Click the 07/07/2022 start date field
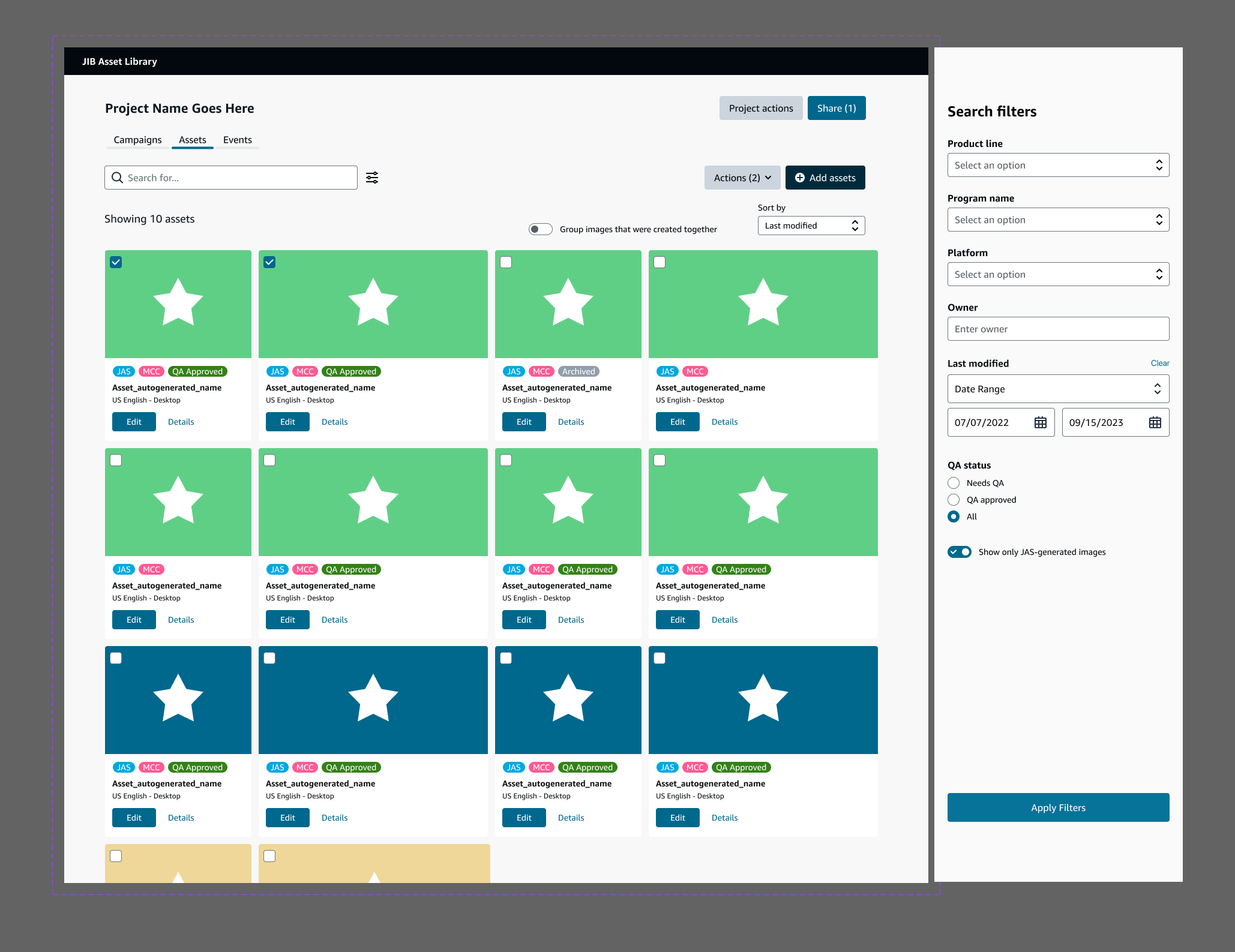Image resolution: width=1235 pixels, height=952 pixels. [x=1001, y=422]
